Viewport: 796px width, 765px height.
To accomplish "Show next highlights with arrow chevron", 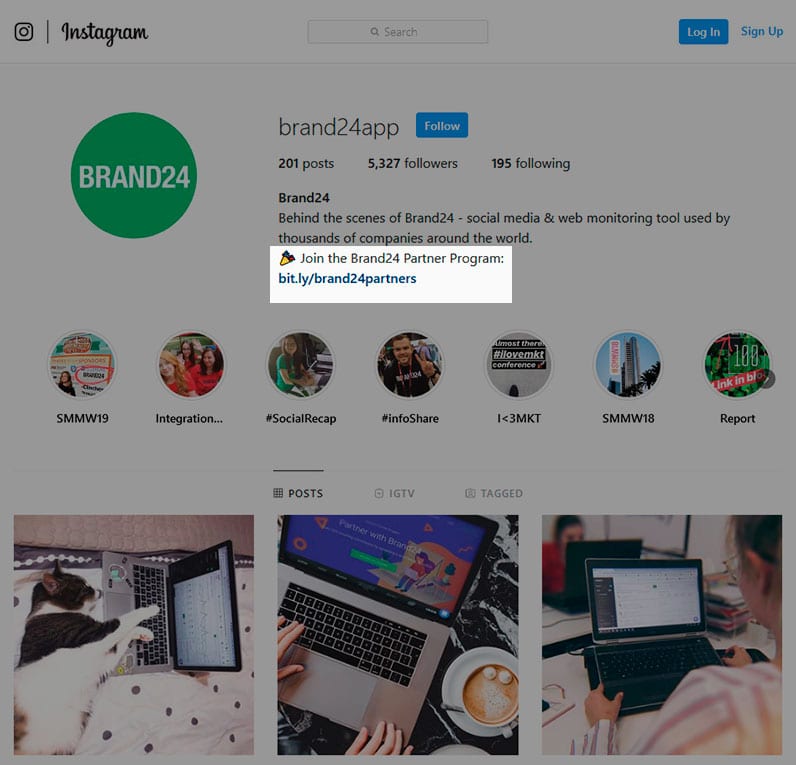I will 769,379.
